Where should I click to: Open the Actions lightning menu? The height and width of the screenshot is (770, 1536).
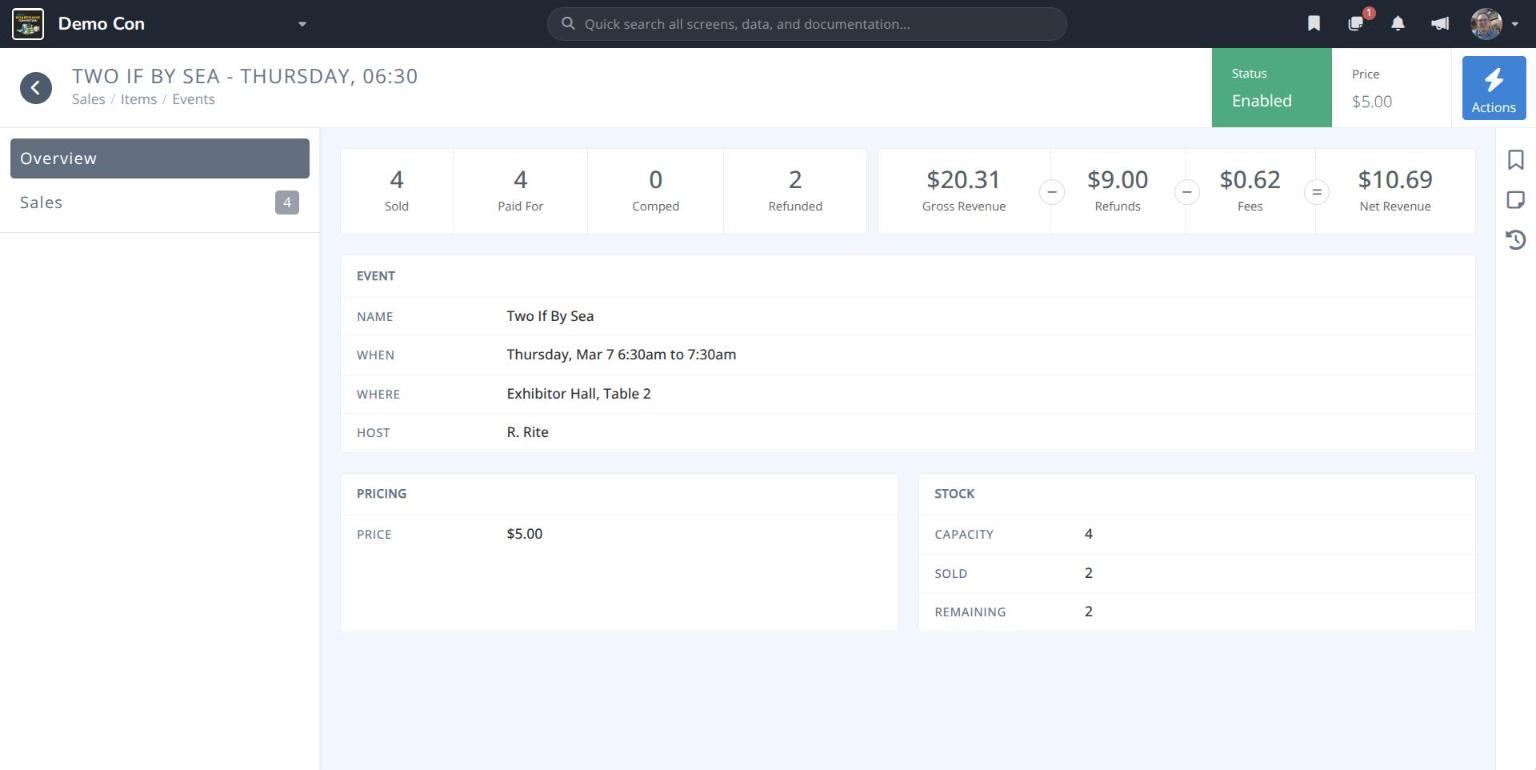point(1494,88)
